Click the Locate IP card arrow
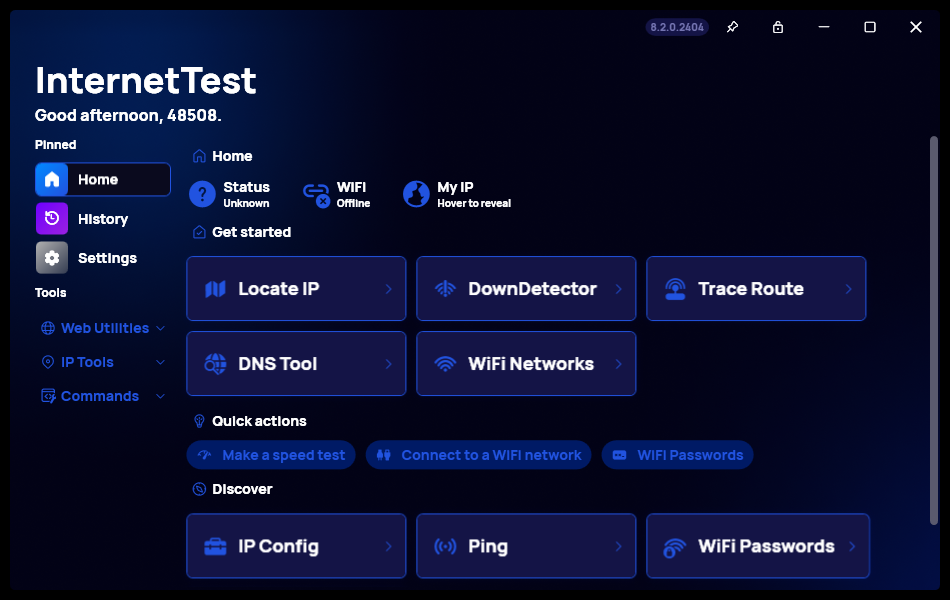Image resolution: width=950 pixels, height=600 pixels. pyautogui.click(x=388, y=289)
